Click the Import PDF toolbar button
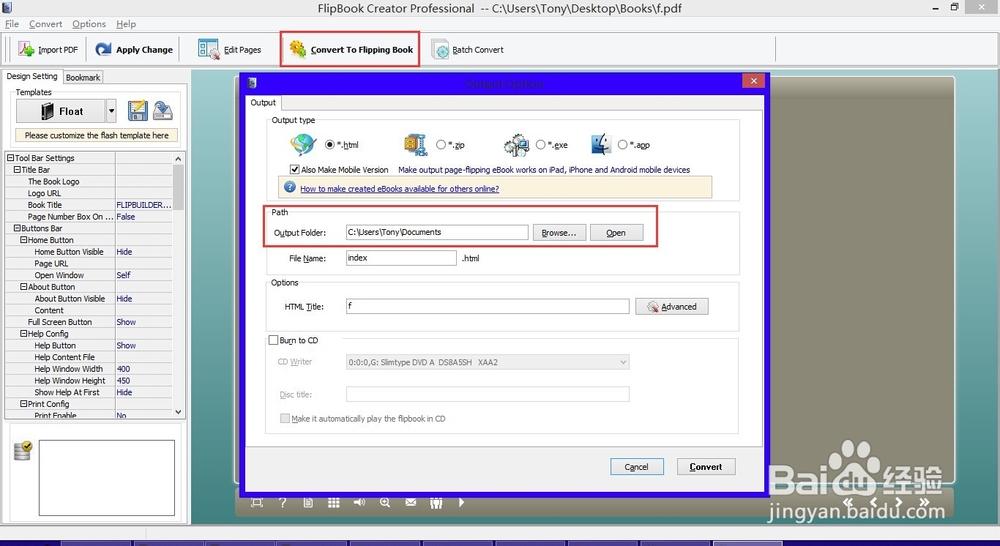The width and height of the screenshot is (1000, 546). coord(48,49)
